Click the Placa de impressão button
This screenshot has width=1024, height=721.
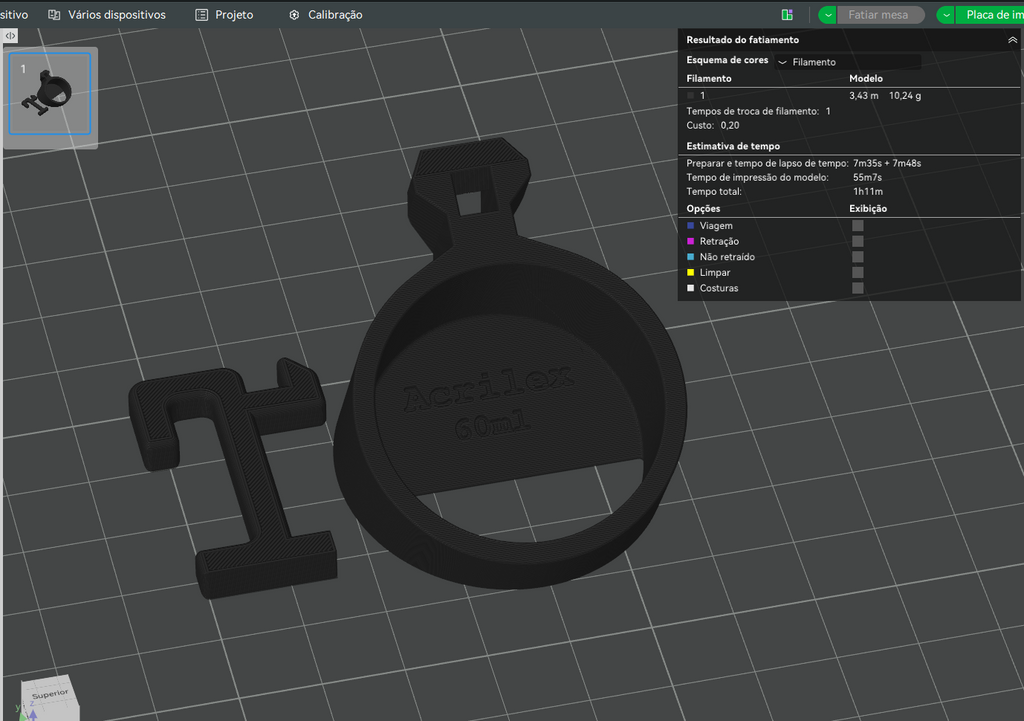pyautogui.click(x=990, y=14)
